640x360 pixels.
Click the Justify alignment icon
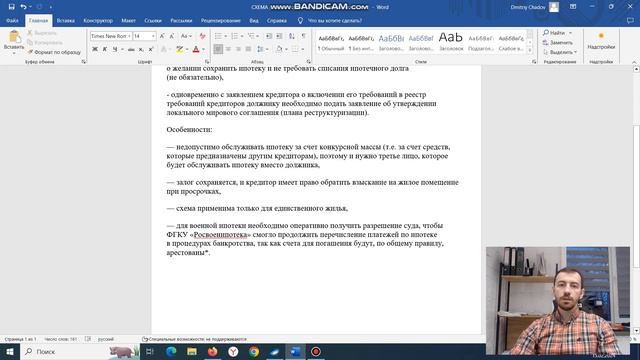(248, 49)
